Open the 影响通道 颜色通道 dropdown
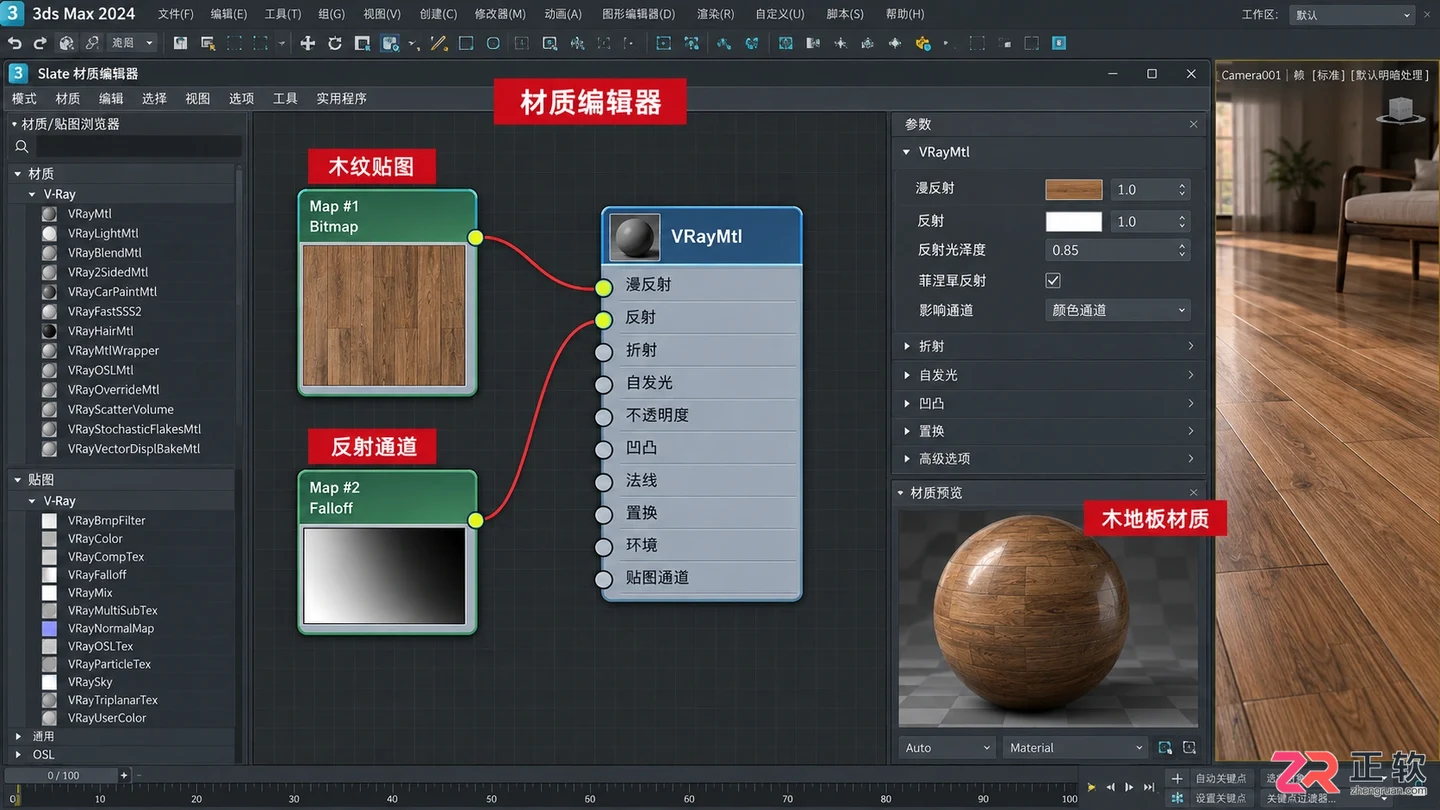Image resolution: width=1440 pixels, height=810 pixels. [1117, 311]
